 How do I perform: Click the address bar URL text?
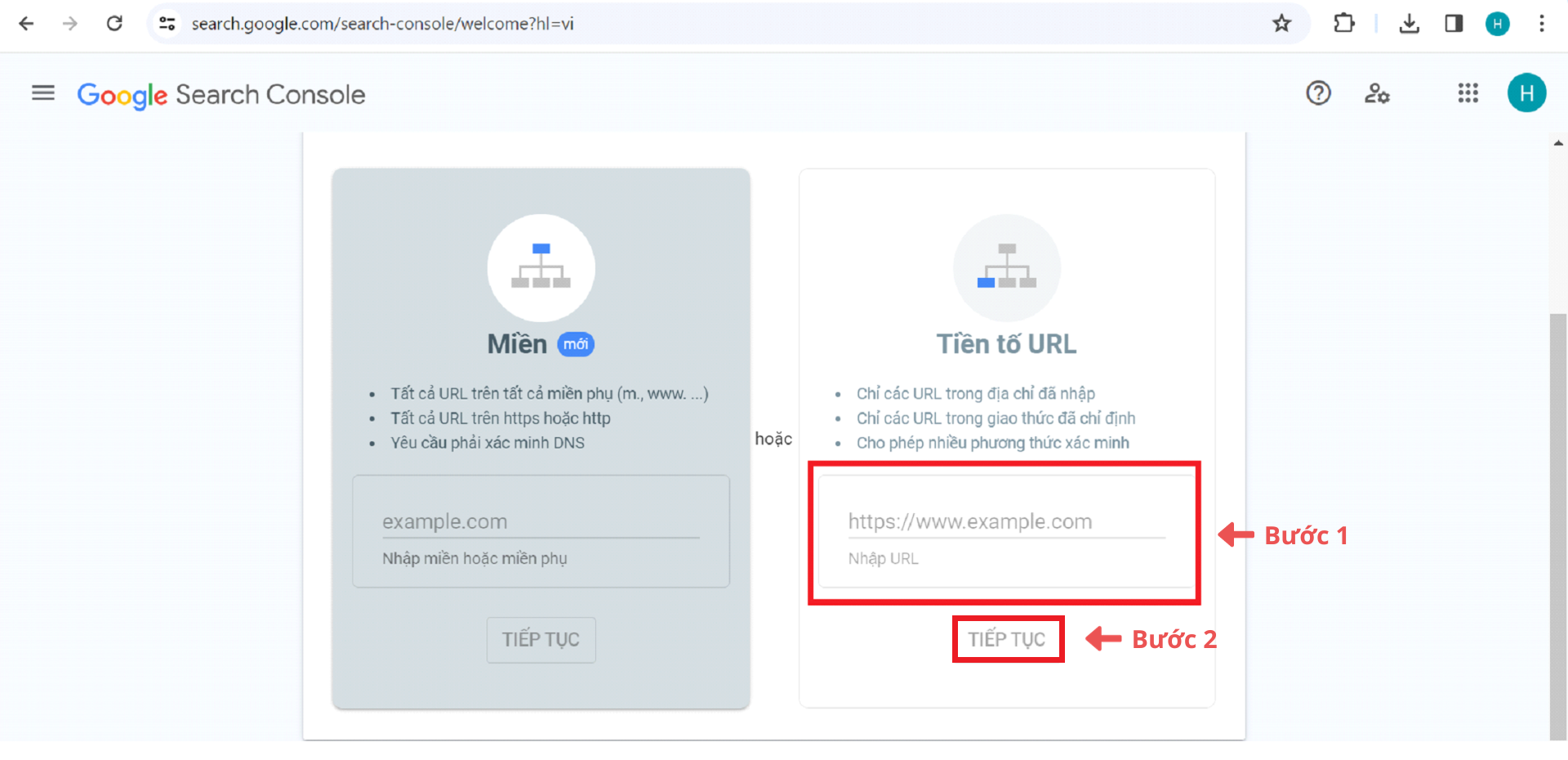tap(382, 24)
